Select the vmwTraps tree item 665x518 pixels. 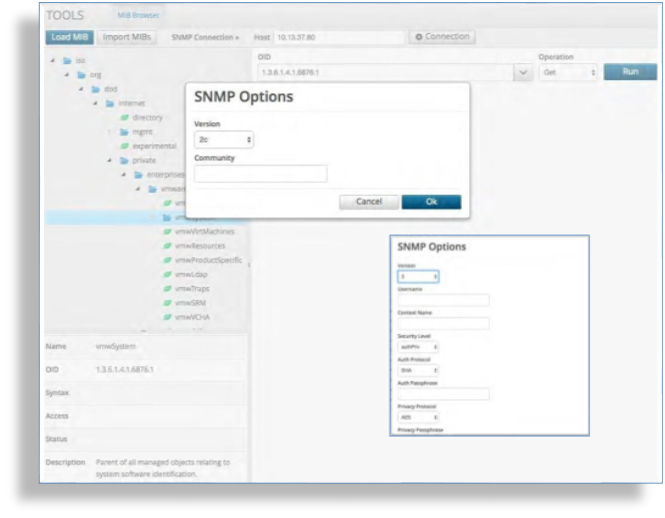[x=192, y=289]
